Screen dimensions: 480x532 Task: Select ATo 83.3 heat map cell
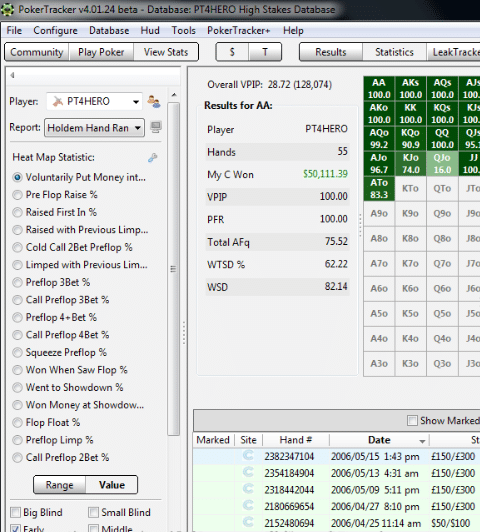379,189
